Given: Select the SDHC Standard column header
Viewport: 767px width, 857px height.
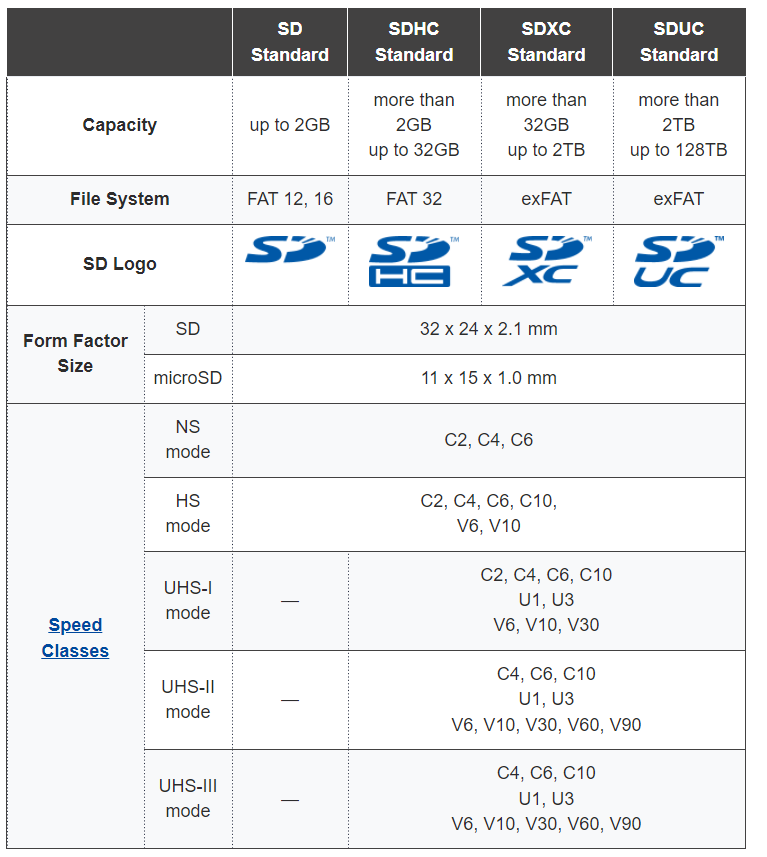Looking at the screenshot, I should [x=414, y=42].
